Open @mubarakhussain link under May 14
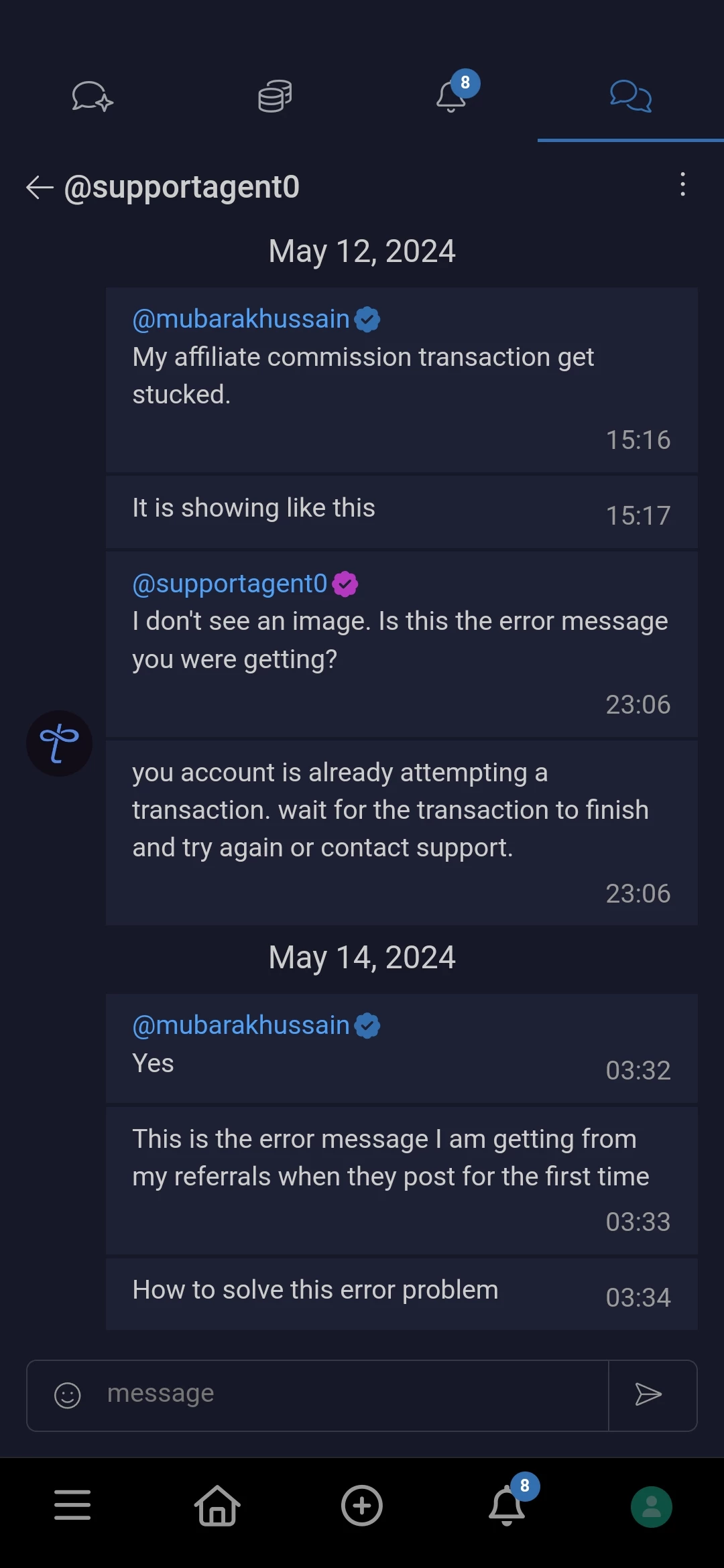The width and height of the screenshot is (724, 1568). [x=241, y=1025]
